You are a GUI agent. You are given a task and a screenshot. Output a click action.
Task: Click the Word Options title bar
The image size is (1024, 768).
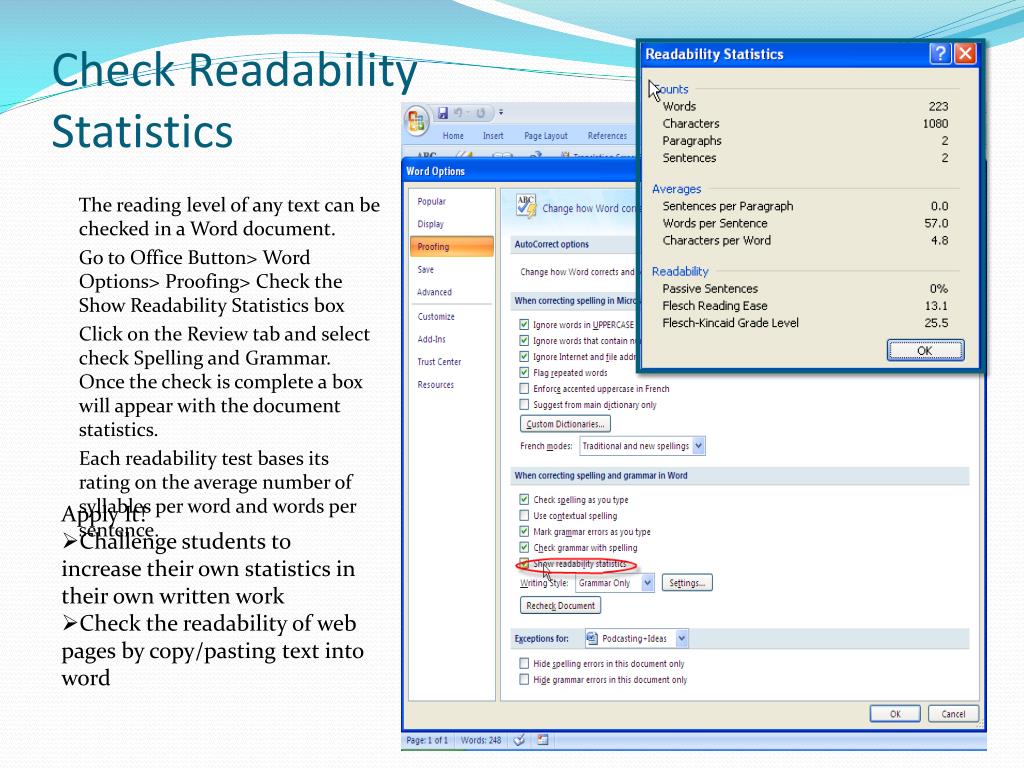point(519,171)
